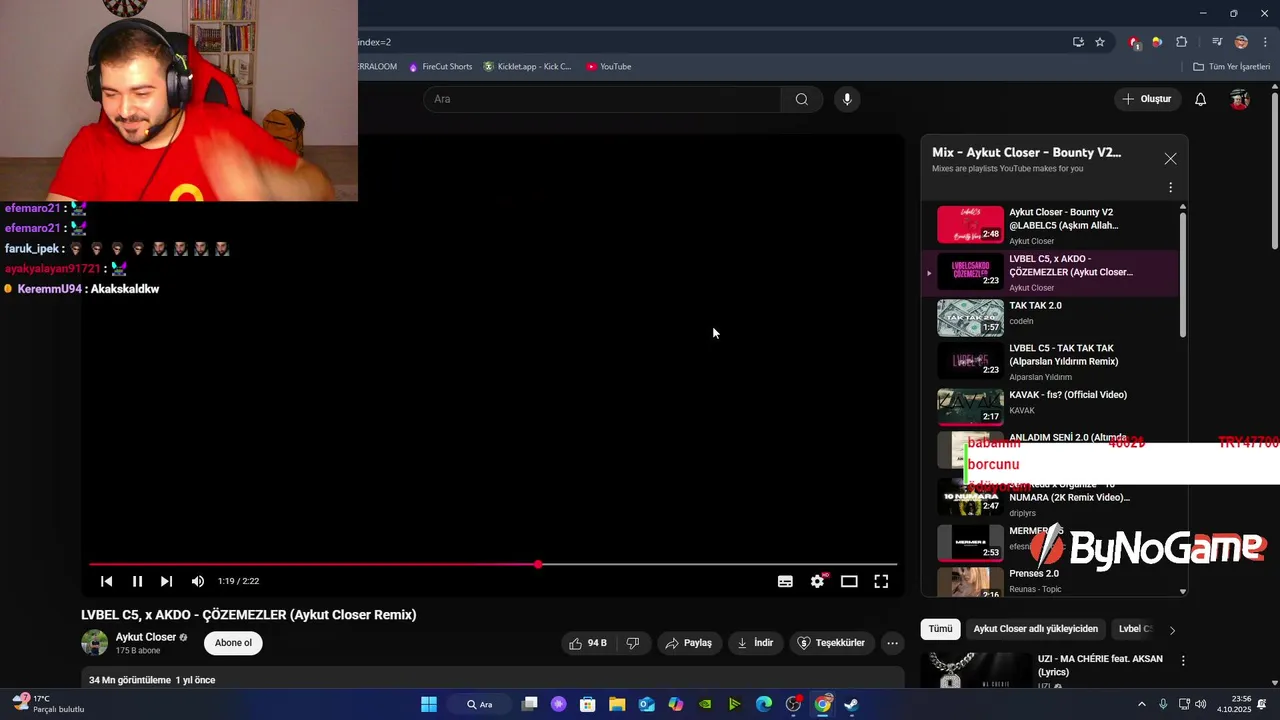1280x720 pixels.
Task: Open more actions ellipsis below video
Action: tap(893, 643)
